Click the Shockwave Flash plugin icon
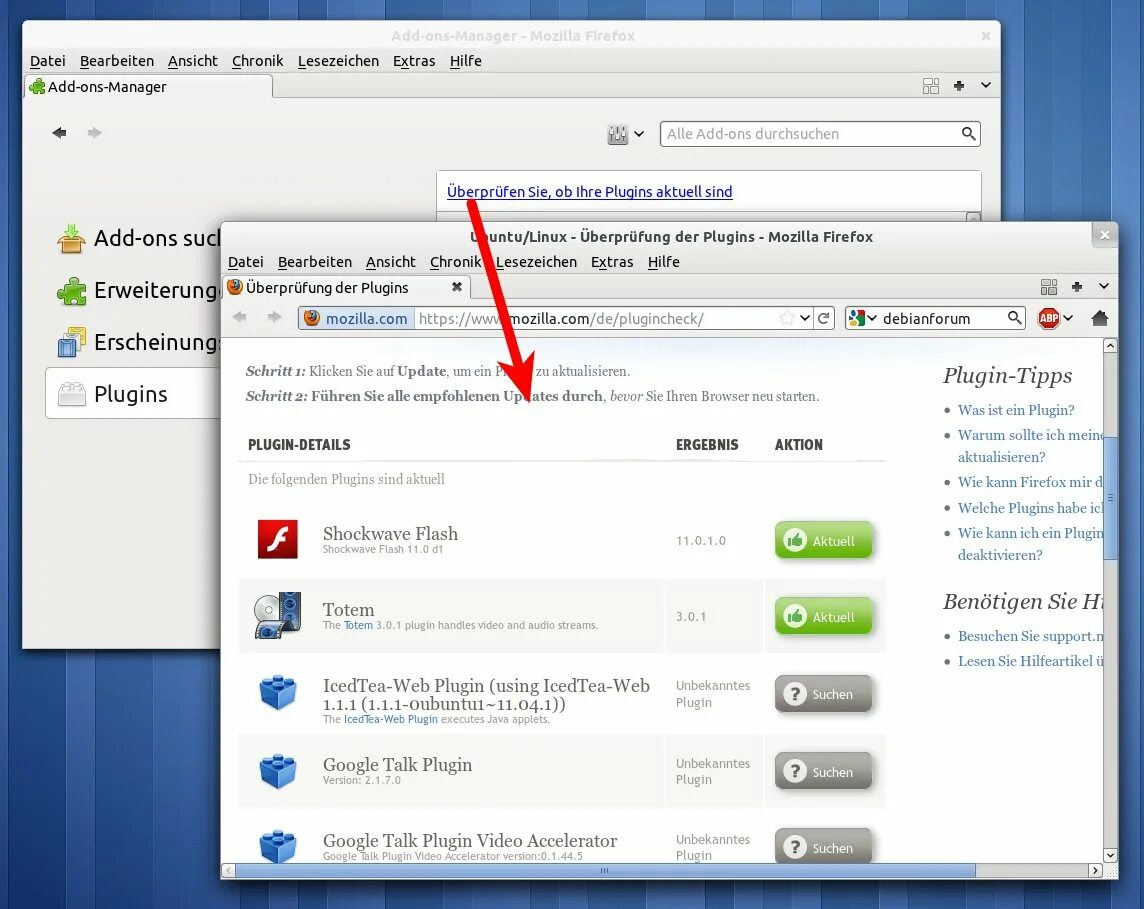The height and width of the screenshot is (909, 1144). point(278,539)
